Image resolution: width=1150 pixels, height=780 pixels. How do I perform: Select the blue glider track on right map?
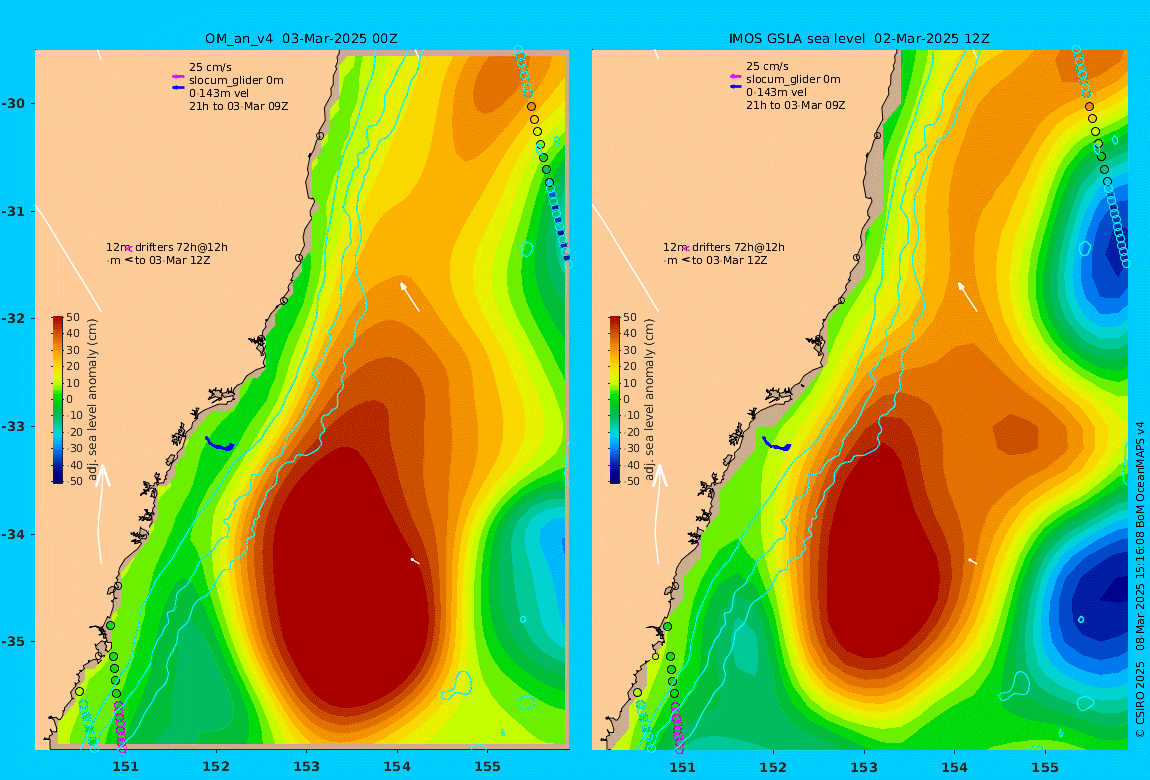(x=777, y=444)
